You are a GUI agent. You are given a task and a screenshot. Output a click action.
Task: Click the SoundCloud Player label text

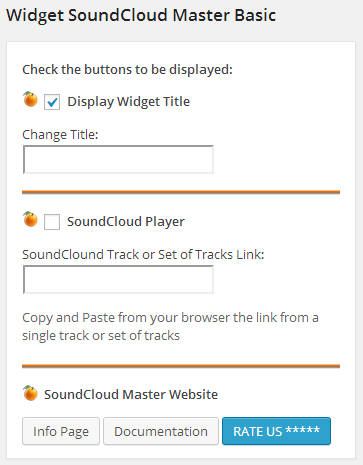pyautogui.click(x=126, y=222)
